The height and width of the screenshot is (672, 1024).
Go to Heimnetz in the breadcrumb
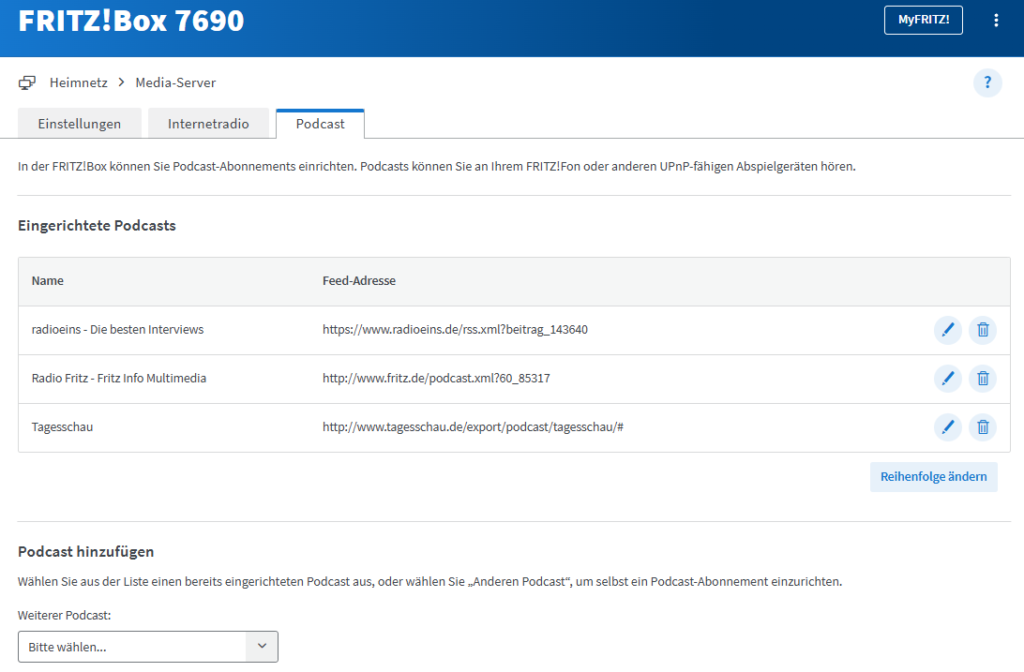pyautogui.click(x=78, y=83)
